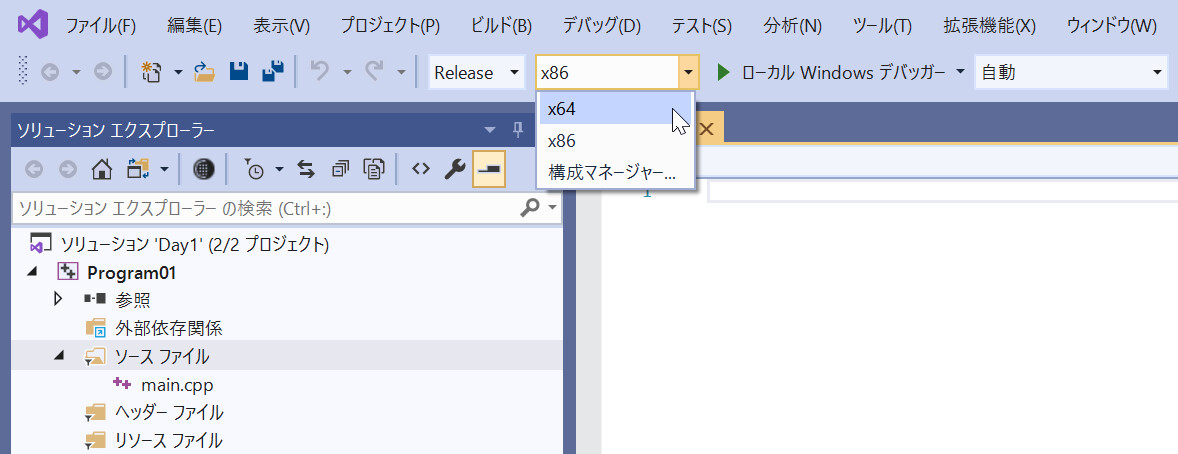Image resolution: width=1178 pixels, height=454 pixels.
Task: Toggle the highlighted Preview Selected Items button
Action: pos(489,169)
